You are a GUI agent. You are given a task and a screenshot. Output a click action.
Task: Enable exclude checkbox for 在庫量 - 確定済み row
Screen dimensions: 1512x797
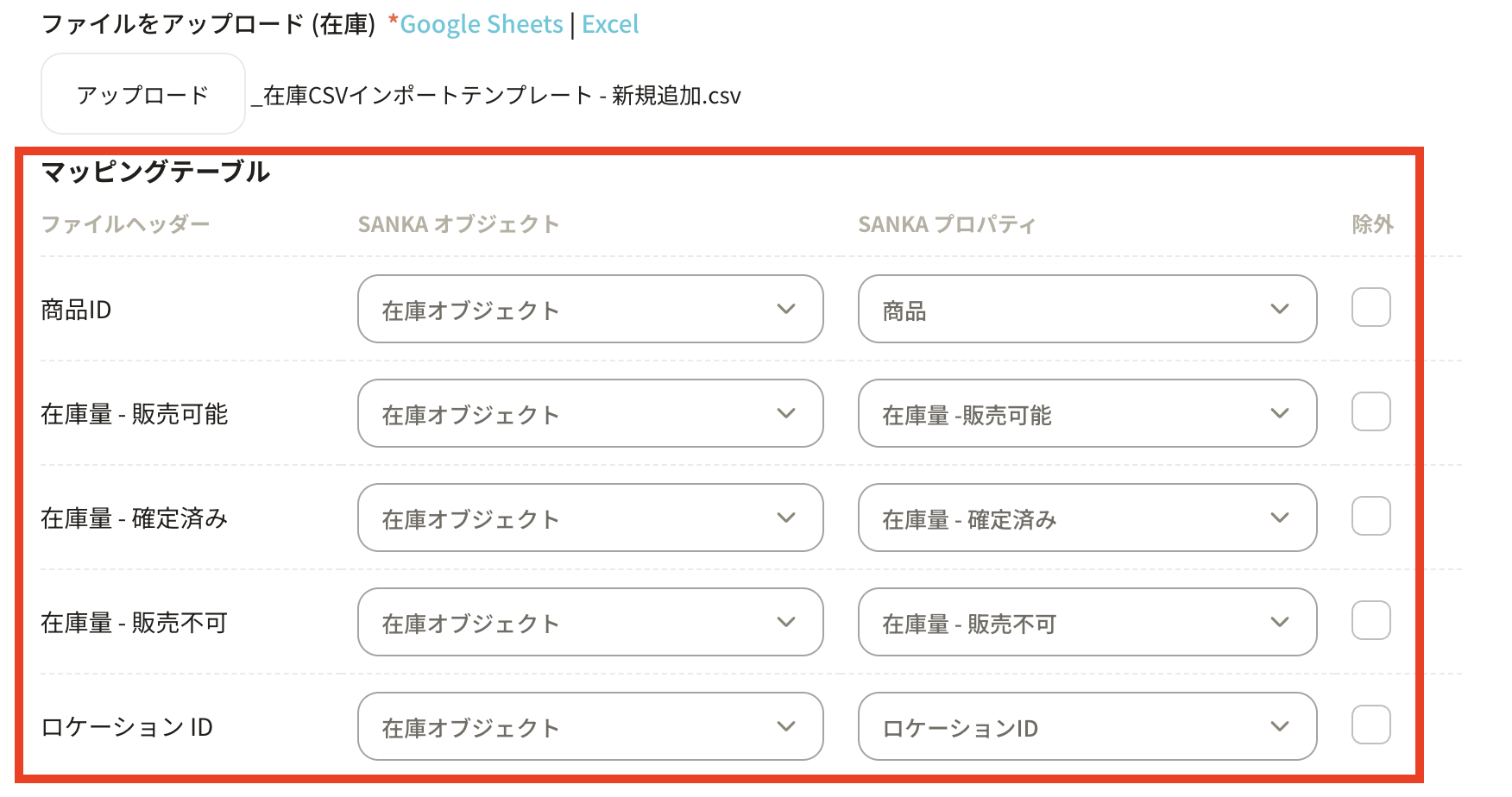click(1370, 517)
